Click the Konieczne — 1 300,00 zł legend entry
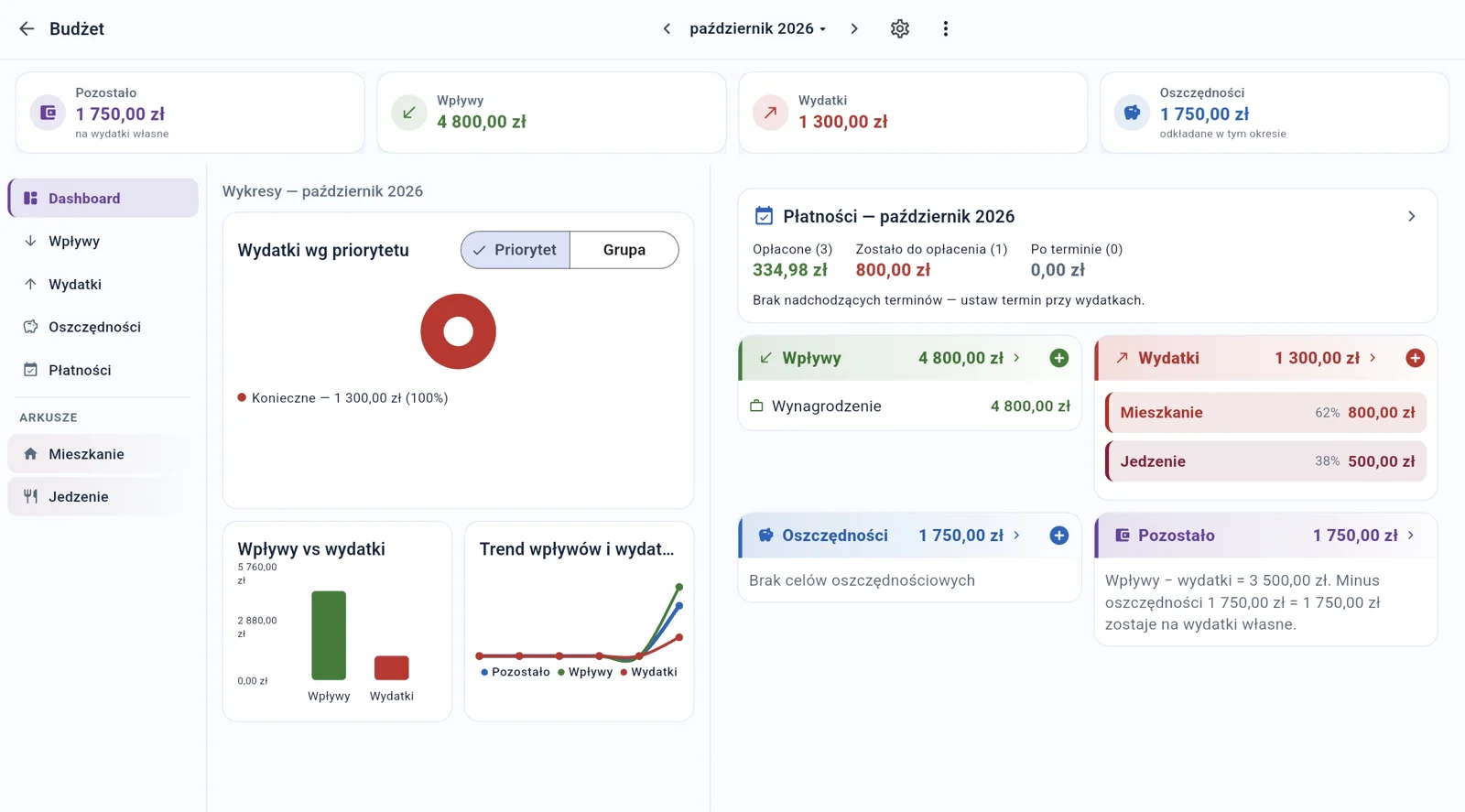The image size is (1465, 812). tap(342, 398)
